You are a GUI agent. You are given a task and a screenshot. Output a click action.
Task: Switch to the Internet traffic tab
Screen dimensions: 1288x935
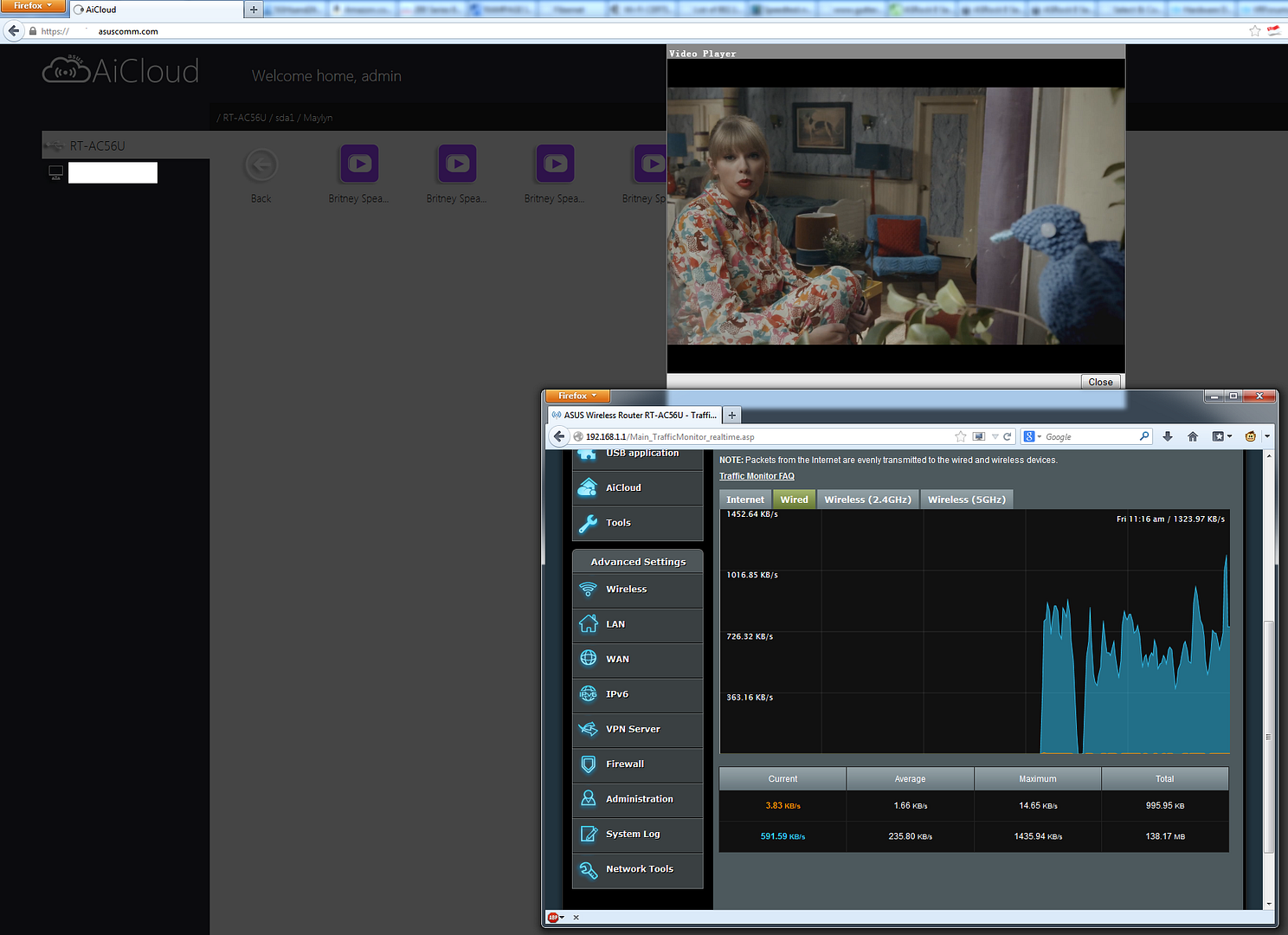pos(744,500)
